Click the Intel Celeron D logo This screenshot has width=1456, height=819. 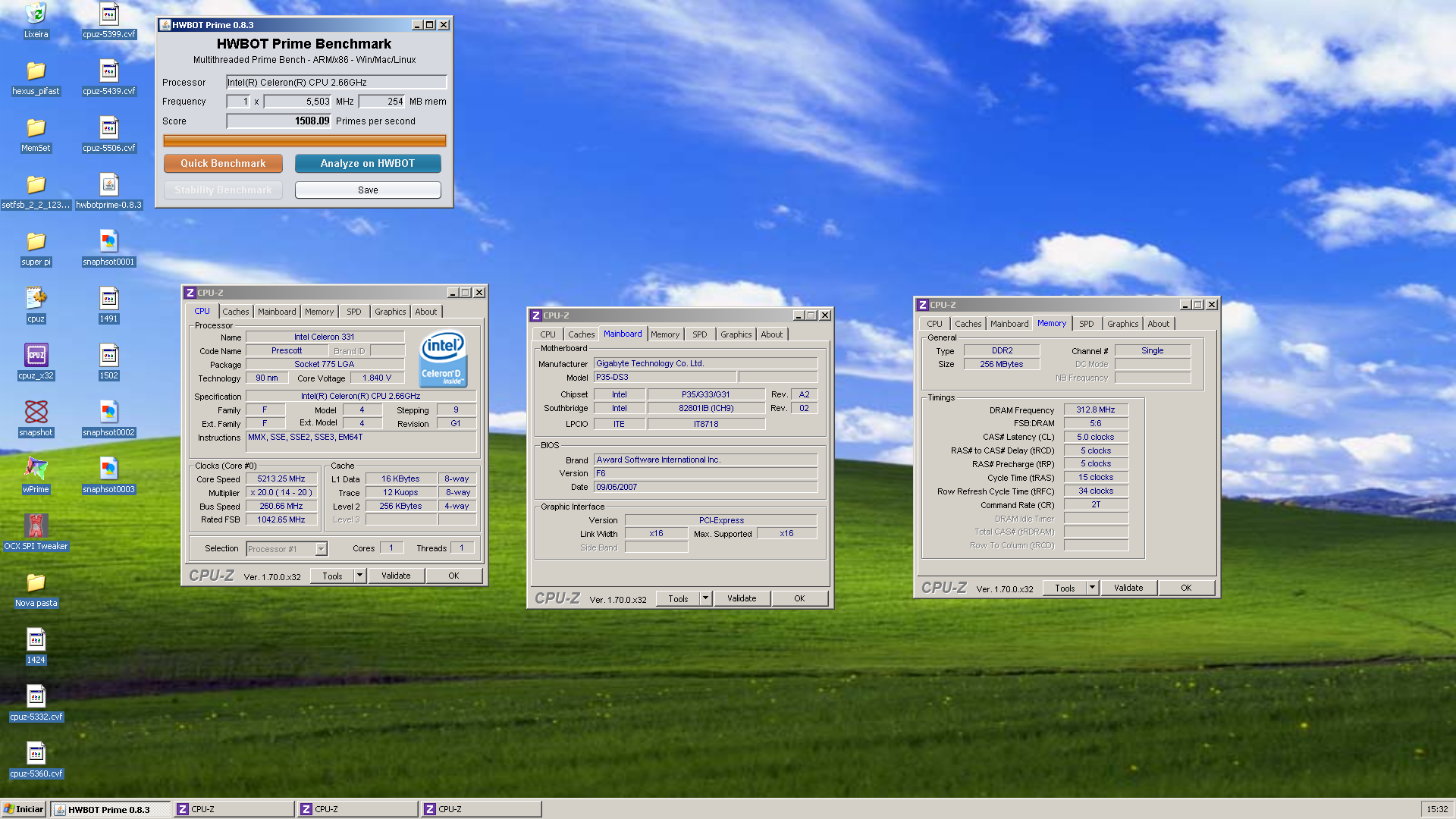coord(443,359)
